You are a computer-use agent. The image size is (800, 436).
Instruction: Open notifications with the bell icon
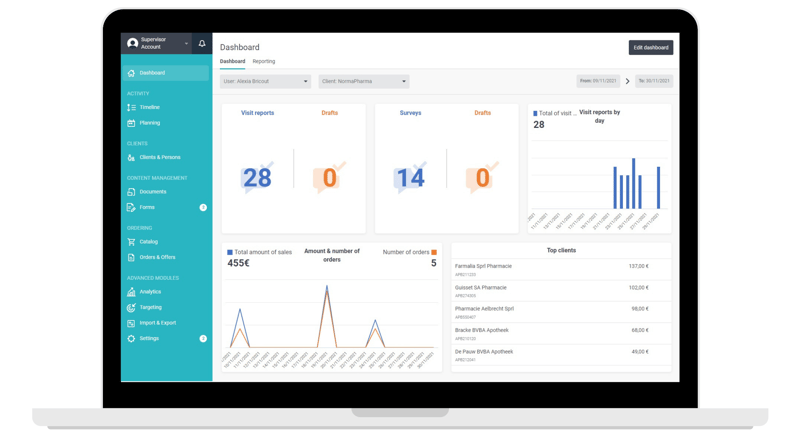pyautogui.click(x=202, y=44)
